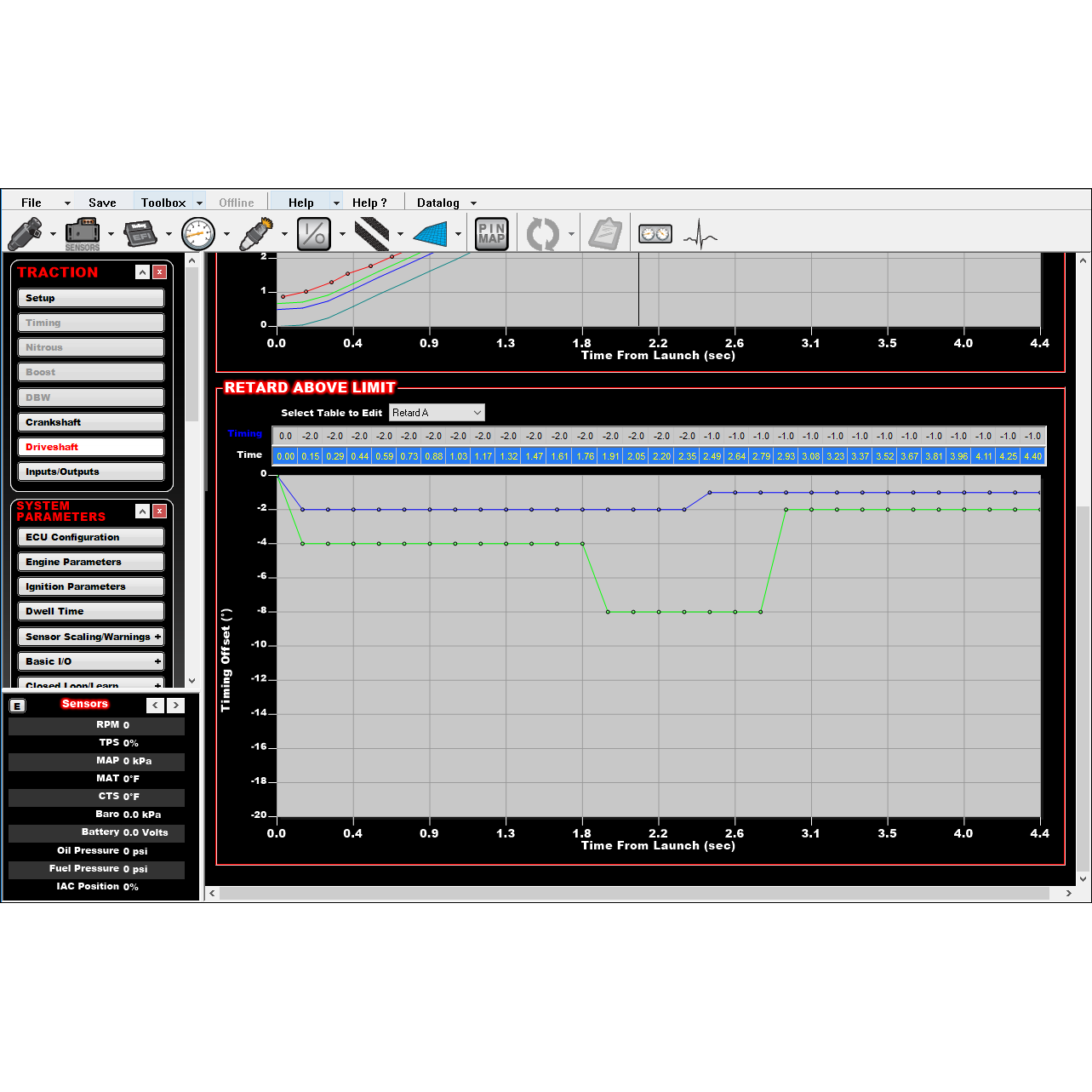This screenshot has width=1092, height=1092.
Task: Collapse the System Parameters panel
Action: (x=142, y=512)
